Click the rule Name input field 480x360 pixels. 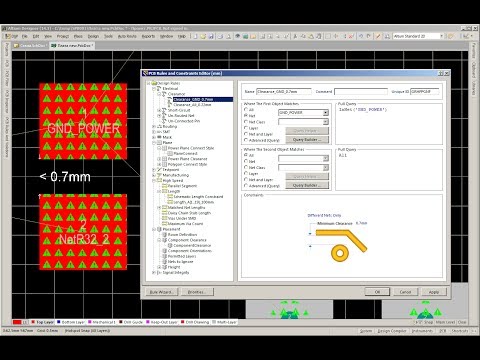point(284,91)
